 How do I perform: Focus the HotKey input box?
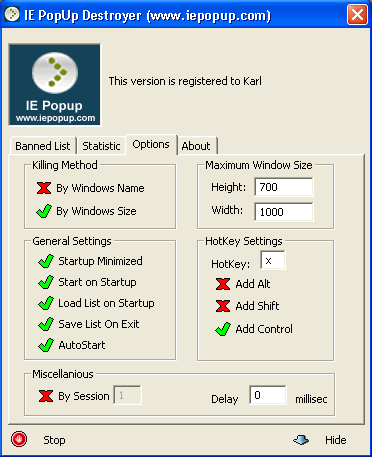coord(273,260)
